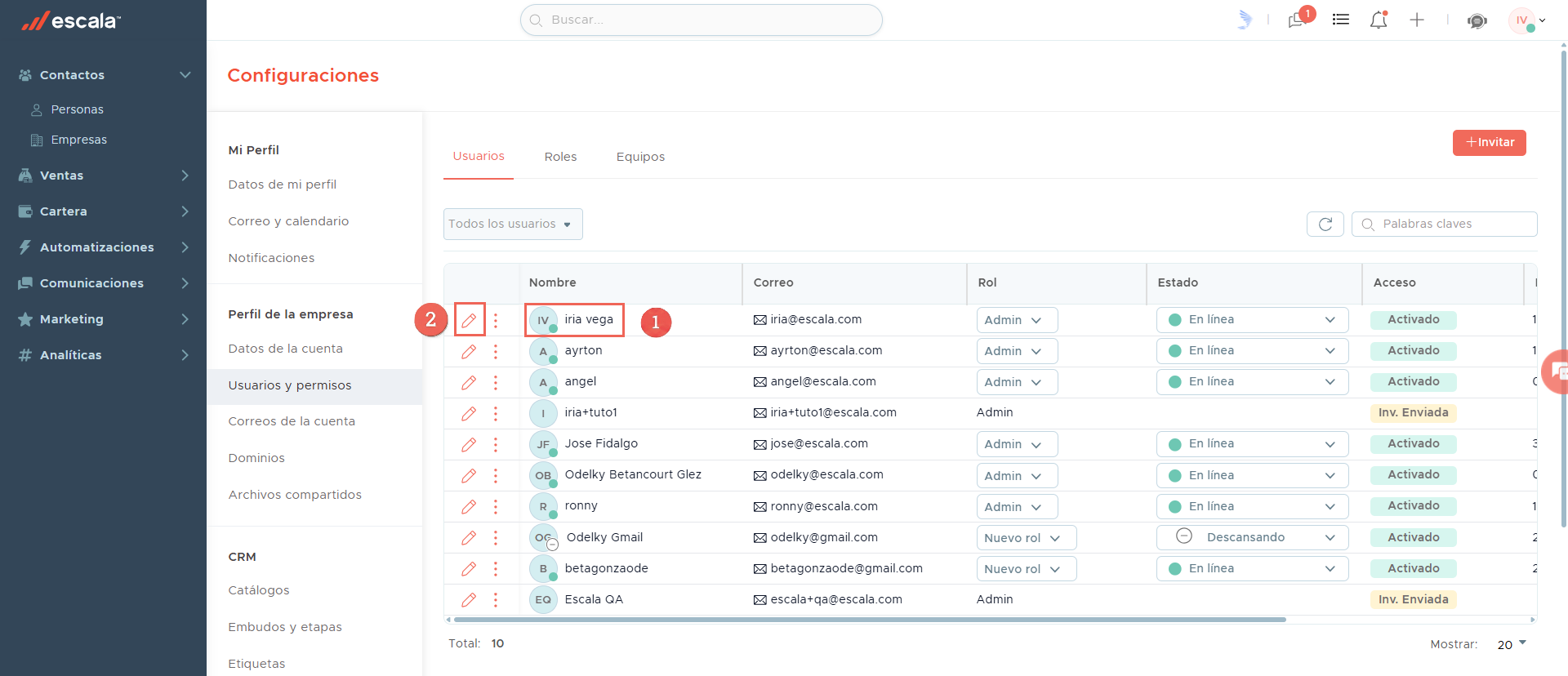The image size is (1568, 676).
Task: Click the escala logo
Action: click(x=70, y=21)
